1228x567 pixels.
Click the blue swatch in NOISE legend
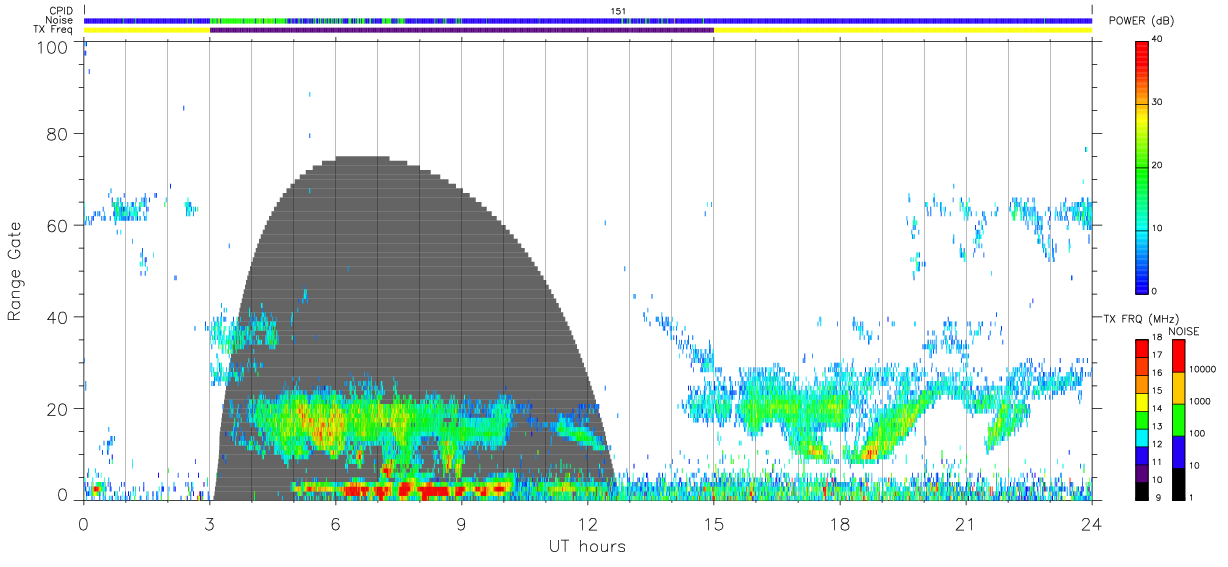(1177, 452)
